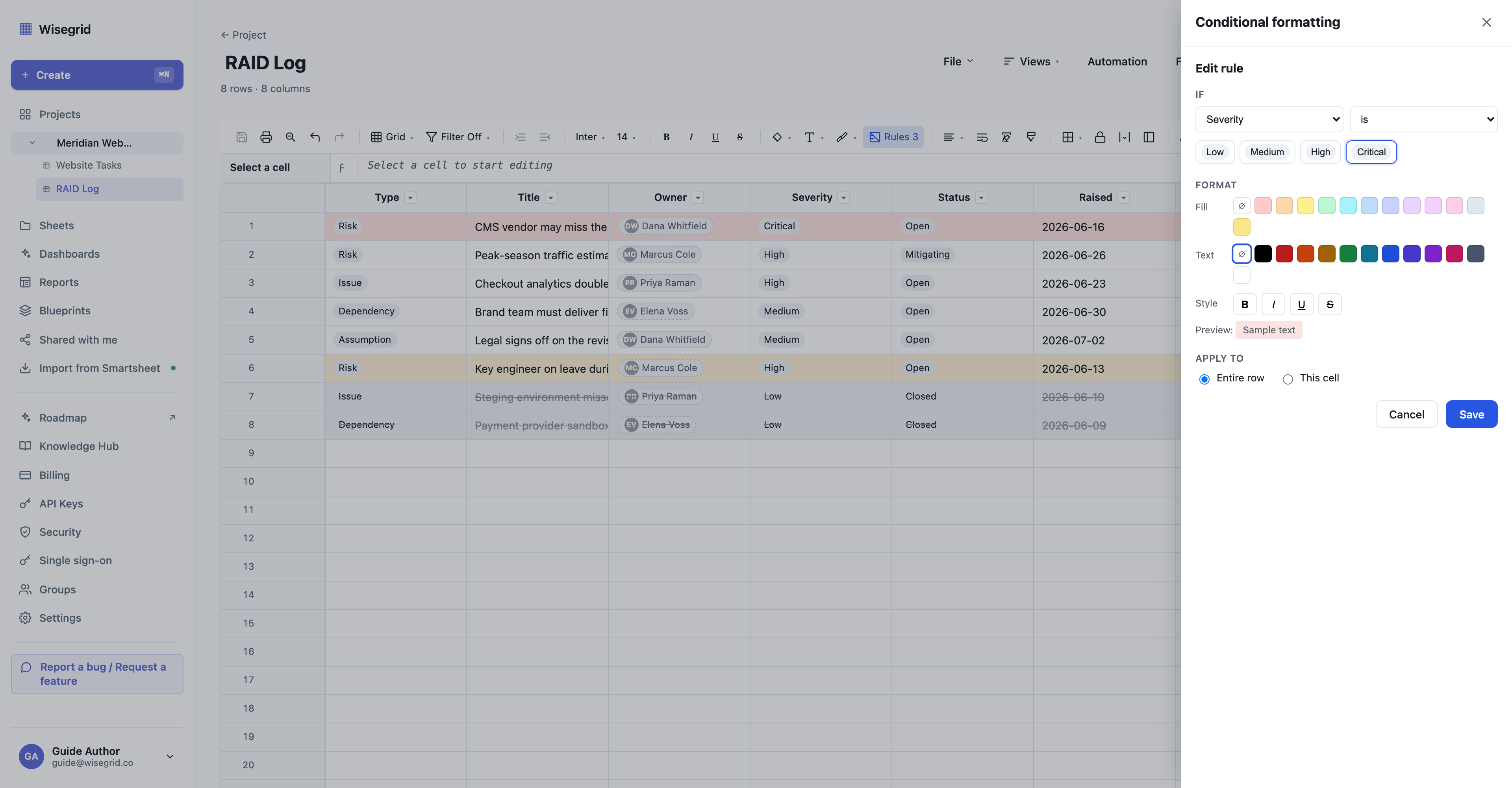The width and height of the screenshot is (1512, 788).
Task: Toggle Italic in the rule Style row
Action: click(x=1273, y=304)
